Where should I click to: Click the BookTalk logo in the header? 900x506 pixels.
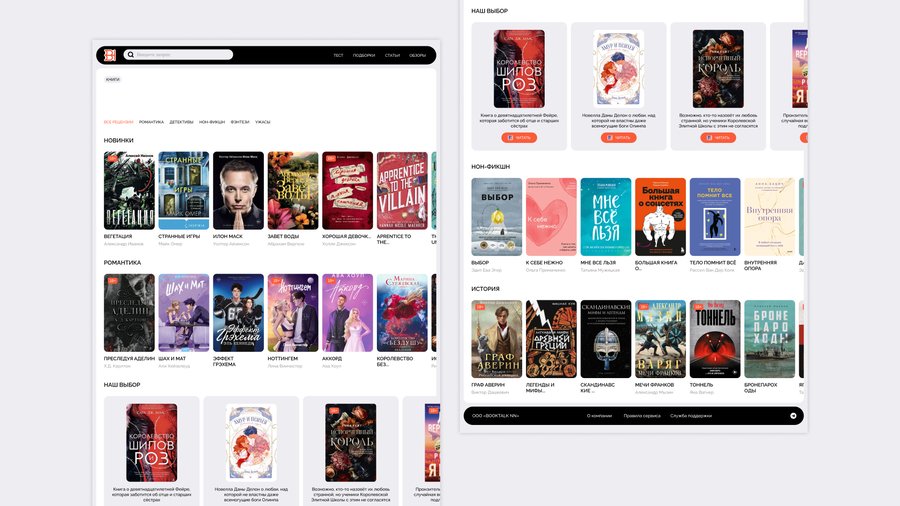110,55
